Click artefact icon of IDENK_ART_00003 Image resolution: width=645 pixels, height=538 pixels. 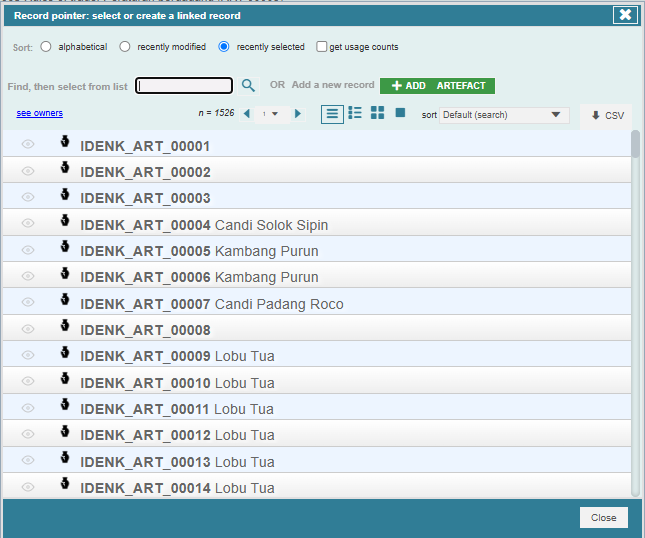[x=65, y=194]
